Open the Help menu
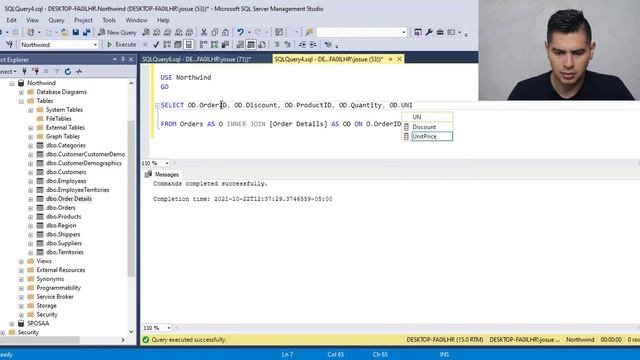This screenshot has height=360, width=640. [163, 20]
